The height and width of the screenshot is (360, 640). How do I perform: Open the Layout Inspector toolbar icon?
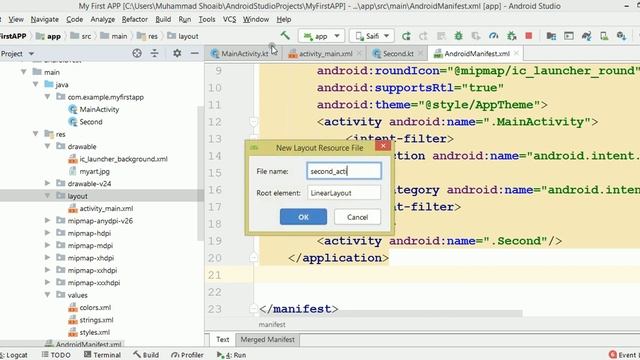(x=569, y=36)
